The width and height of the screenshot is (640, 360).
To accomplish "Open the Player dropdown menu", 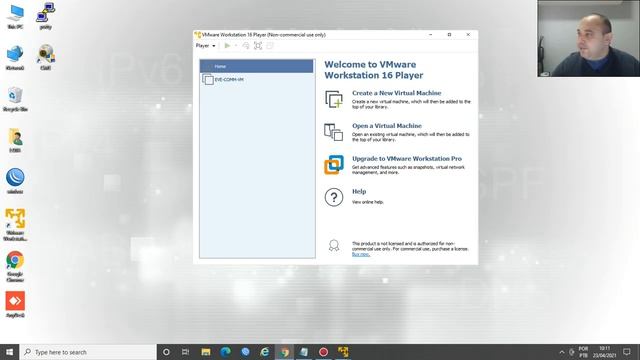I will pyautogui.click(x=205, y=46).
